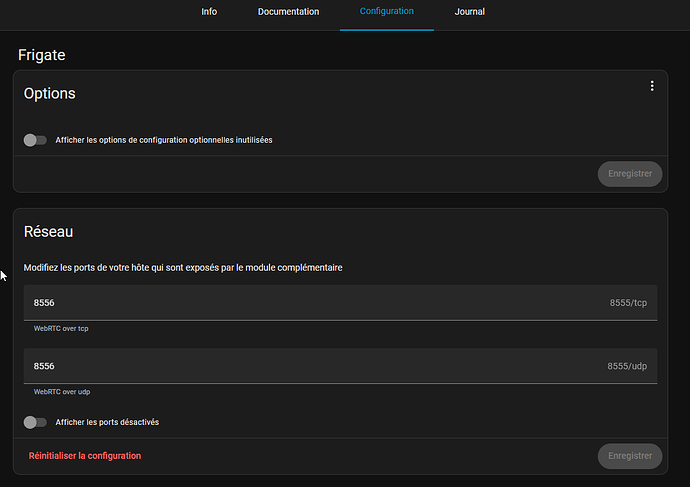Click the 8555/udp container port suffix
Viewport: 690px width, 487px height.
click(x=627, y=366)
